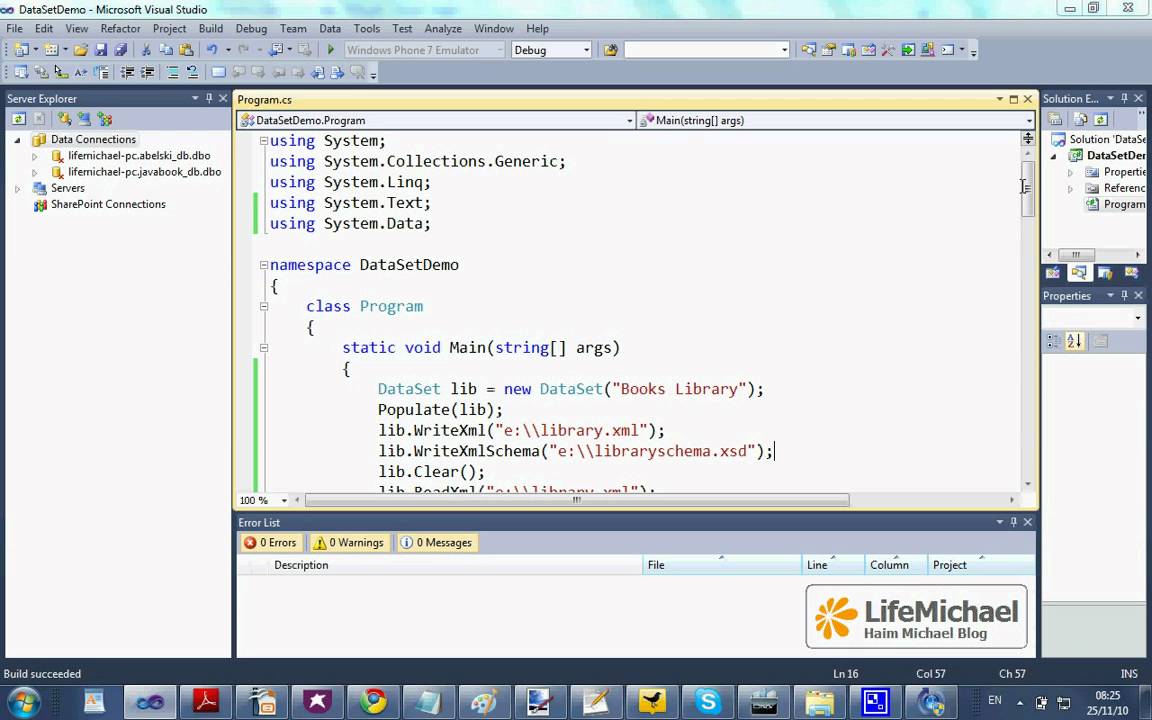This screenshot has width=1152, height=720.
Task: Open the Debug menu
Action: [x=251, y=29]
